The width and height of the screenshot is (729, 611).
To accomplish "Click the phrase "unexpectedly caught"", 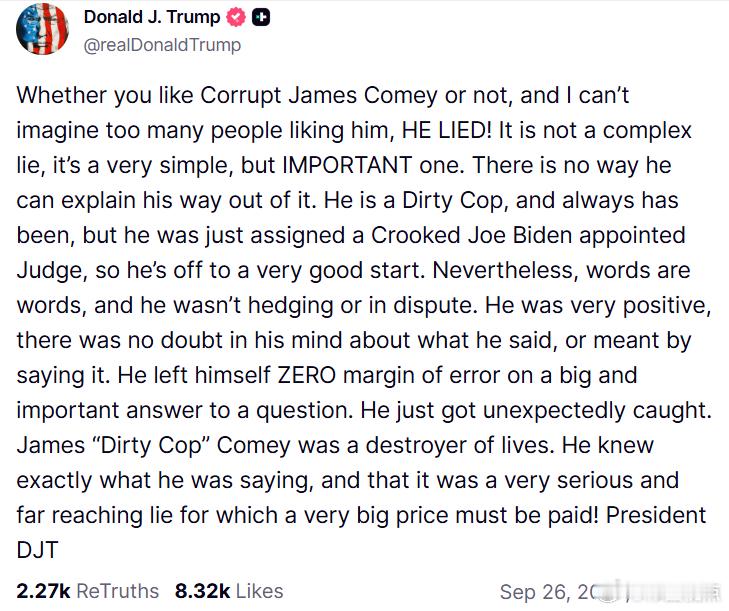I will [597, 411].
